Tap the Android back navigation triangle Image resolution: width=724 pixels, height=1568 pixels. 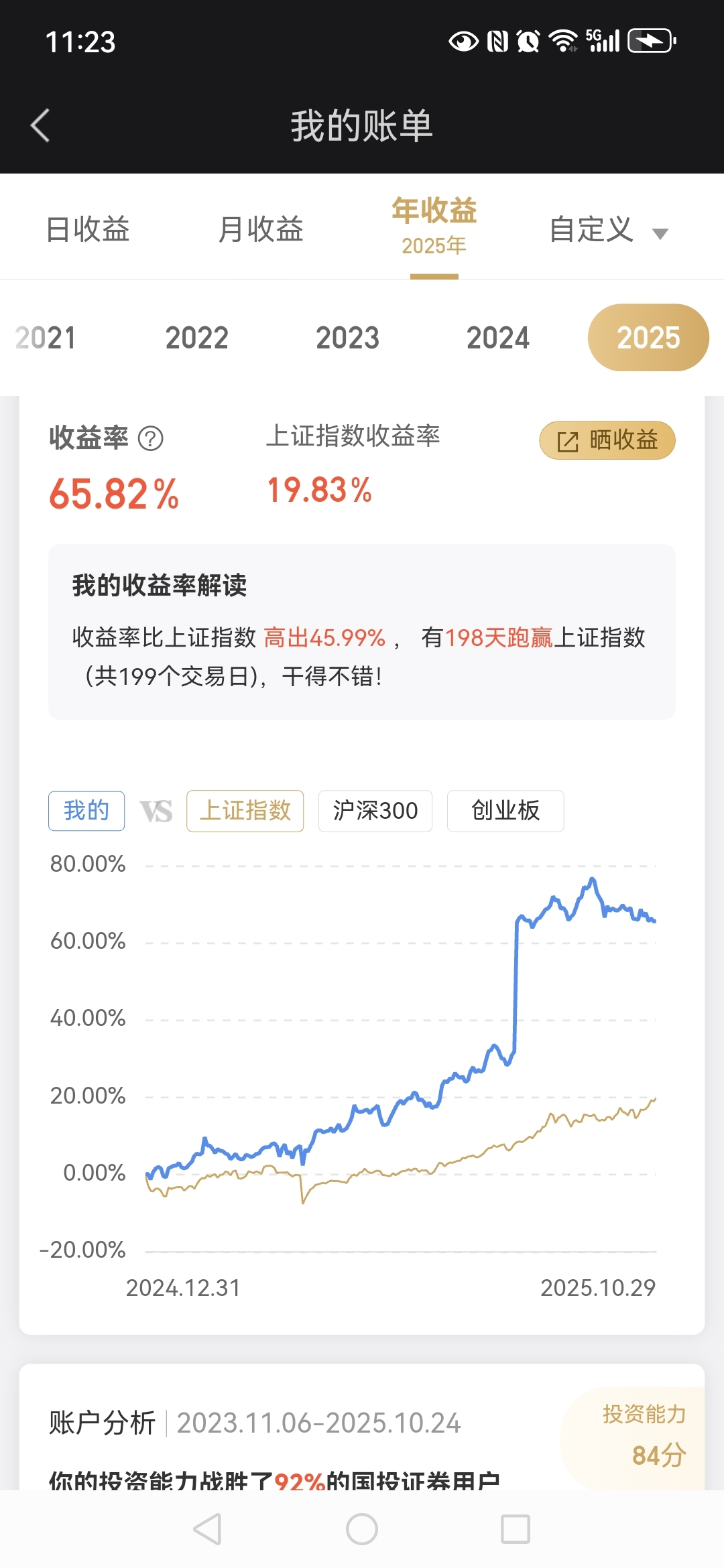(207, 1529)
